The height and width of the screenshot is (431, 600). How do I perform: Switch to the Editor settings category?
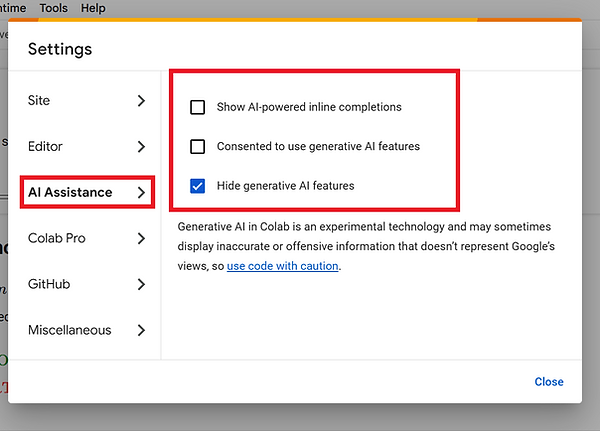tap(46, 147)
